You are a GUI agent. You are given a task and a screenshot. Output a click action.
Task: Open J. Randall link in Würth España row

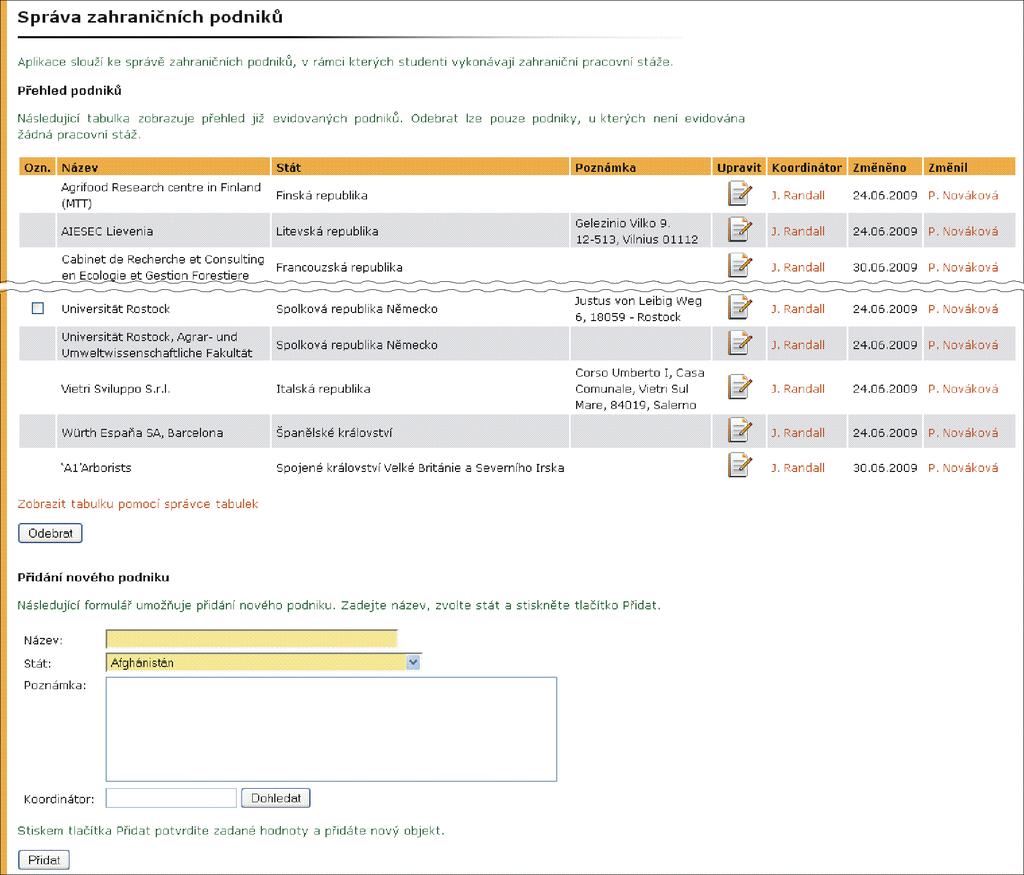[x=798, y=432]
